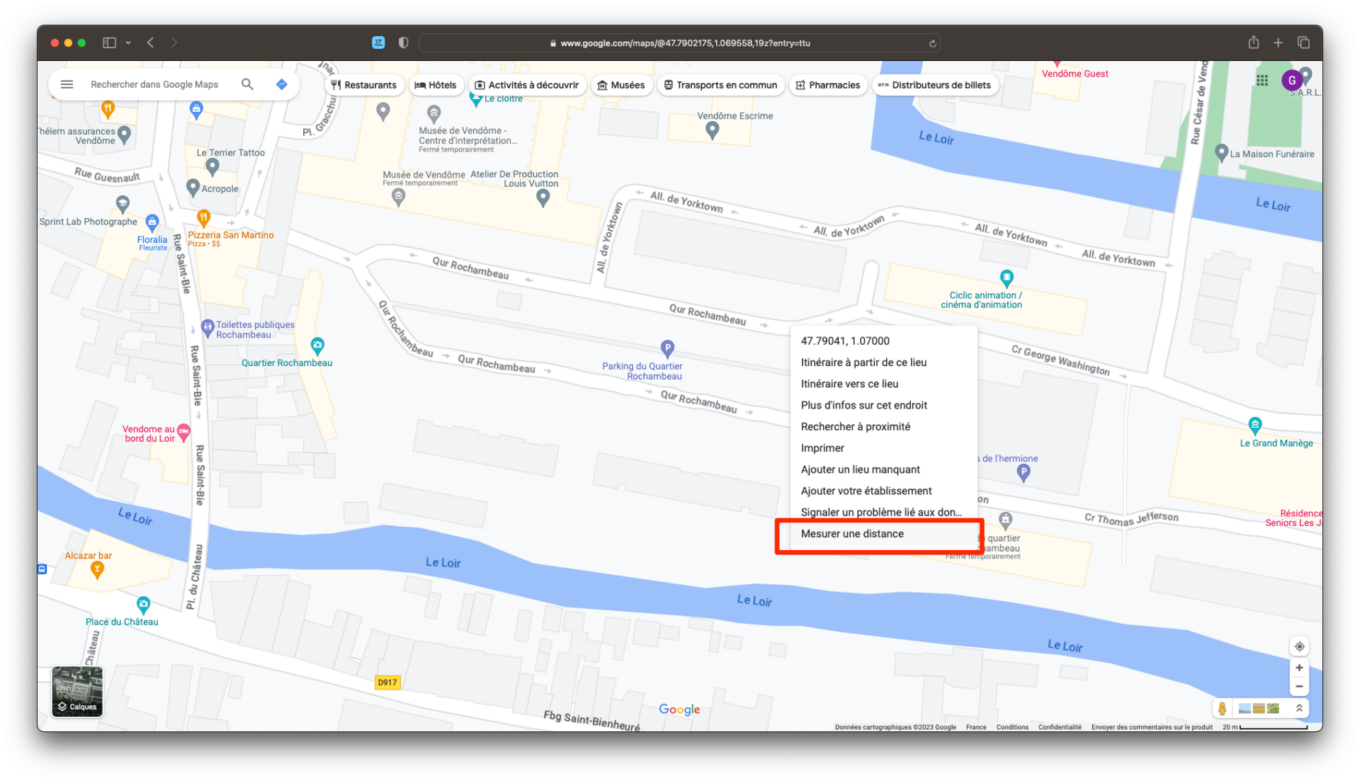
Task: Select the Vendôme Escrime place pin
Action: [x=712, y=131]
